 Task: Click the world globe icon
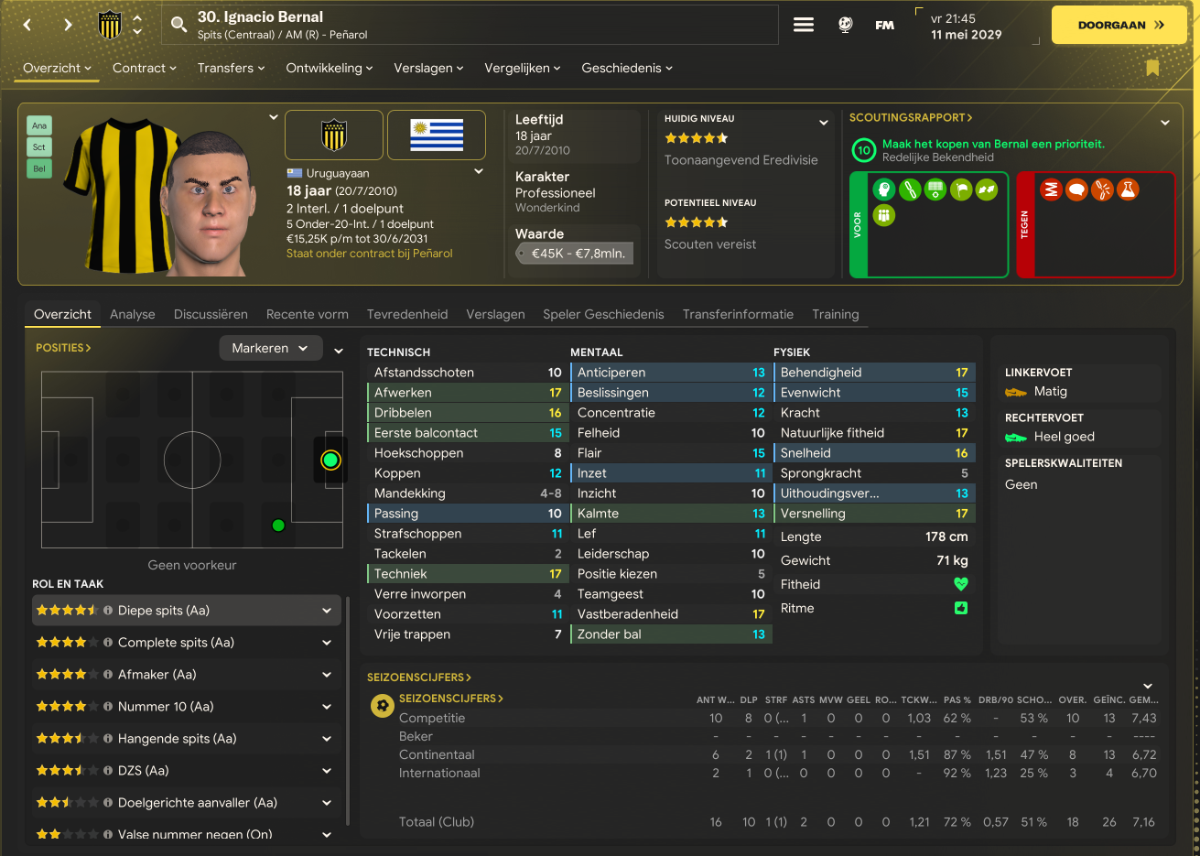point(845,25)
